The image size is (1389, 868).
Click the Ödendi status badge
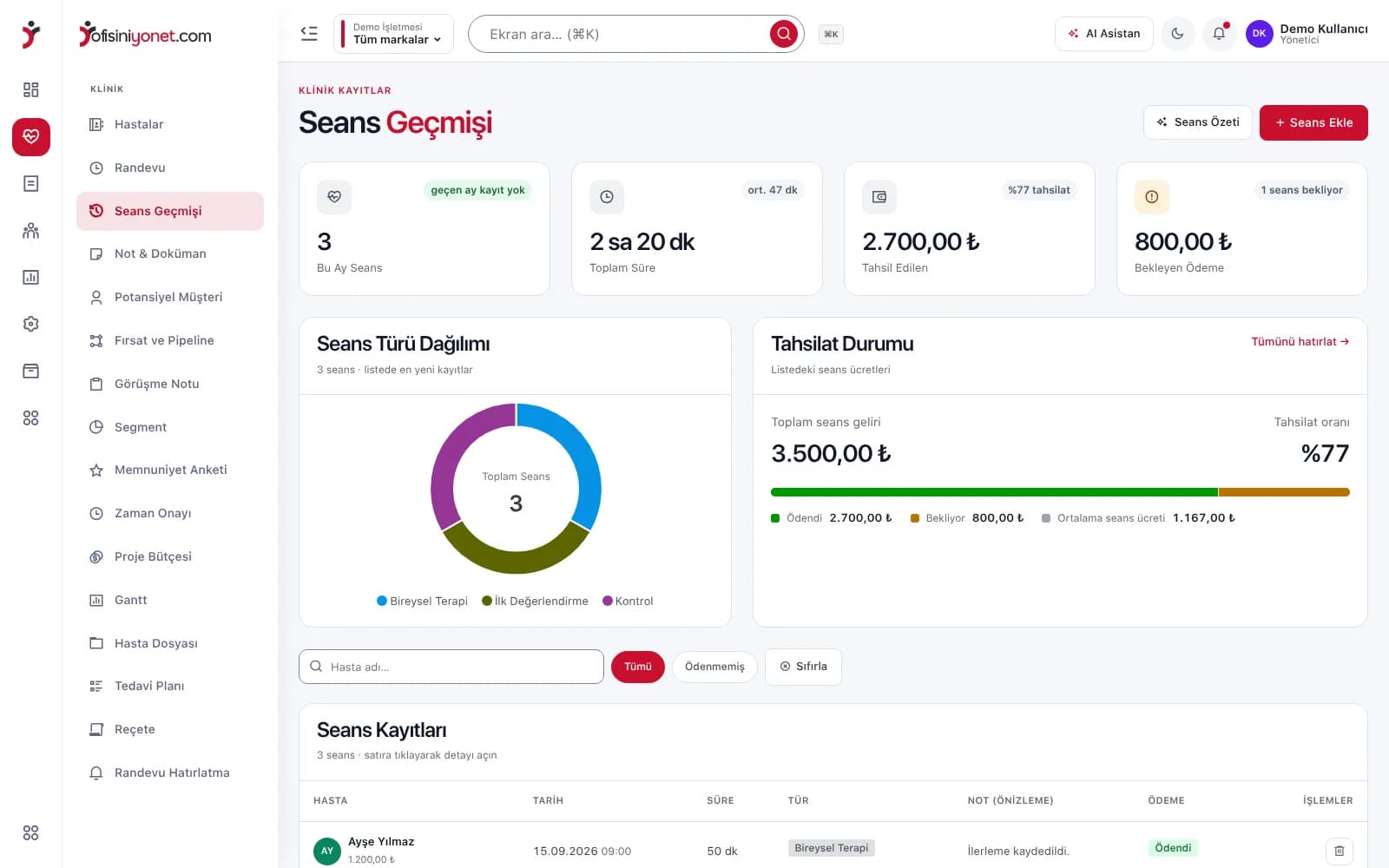[x=1173, y=848]
